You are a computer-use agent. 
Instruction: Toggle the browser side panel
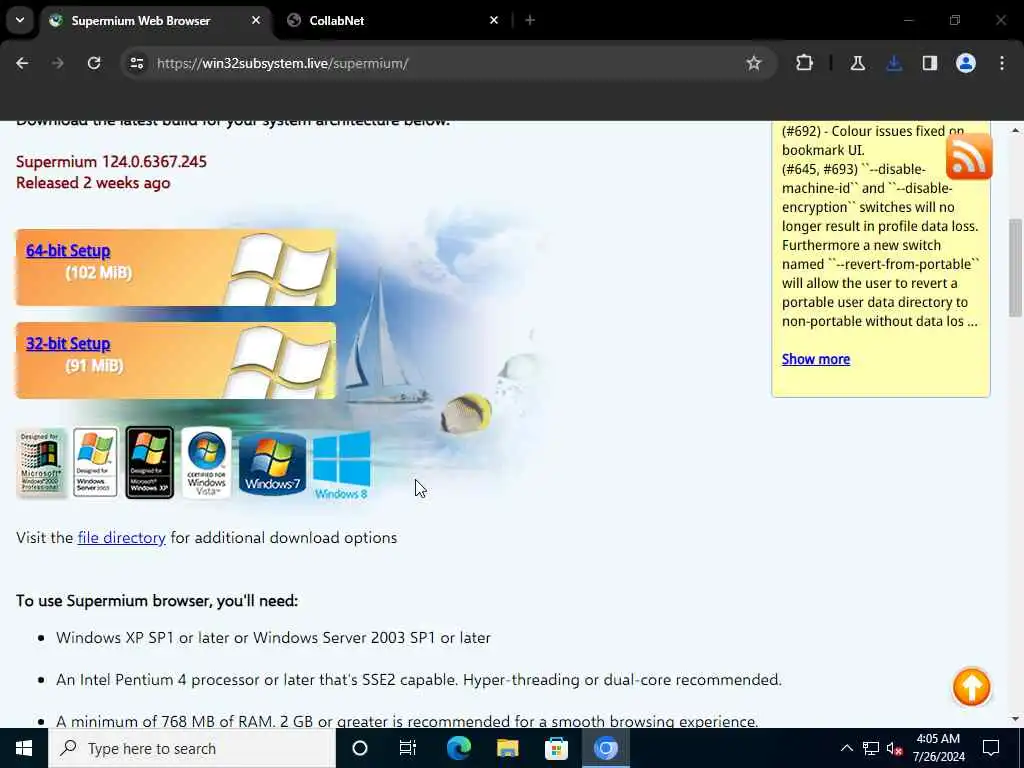tap(930, 63)
